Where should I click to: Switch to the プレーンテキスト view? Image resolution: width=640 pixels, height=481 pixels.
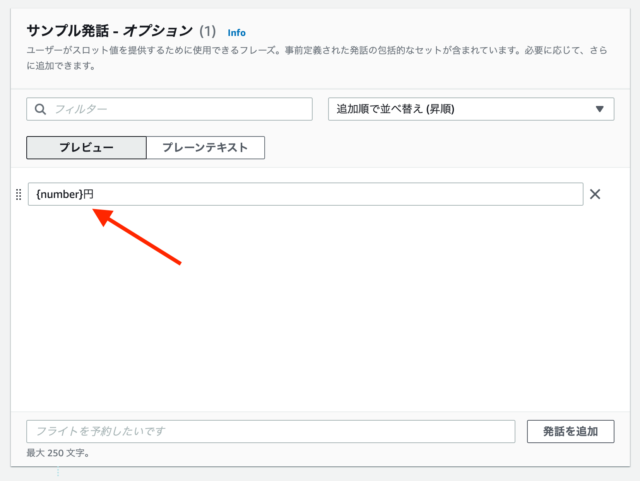coord(205,148)
